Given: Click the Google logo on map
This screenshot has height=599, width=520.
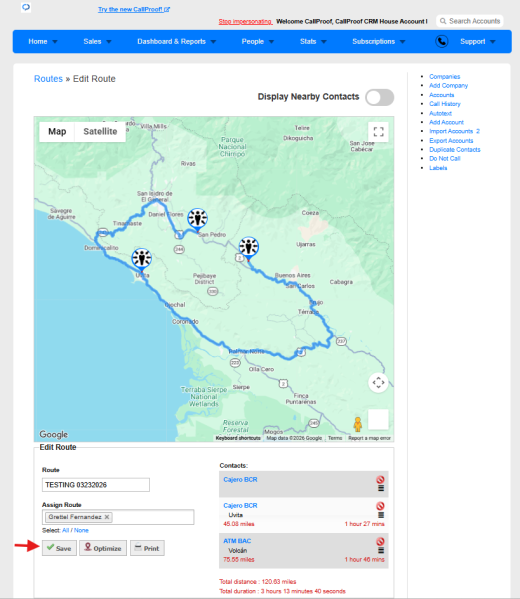Looking at the screenshot, I should pos(53,434).
